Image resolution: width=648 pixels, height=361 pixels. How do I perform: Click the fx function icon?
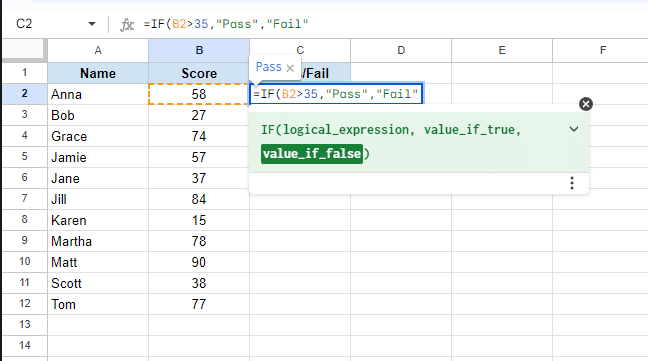[x=127, y=25]
